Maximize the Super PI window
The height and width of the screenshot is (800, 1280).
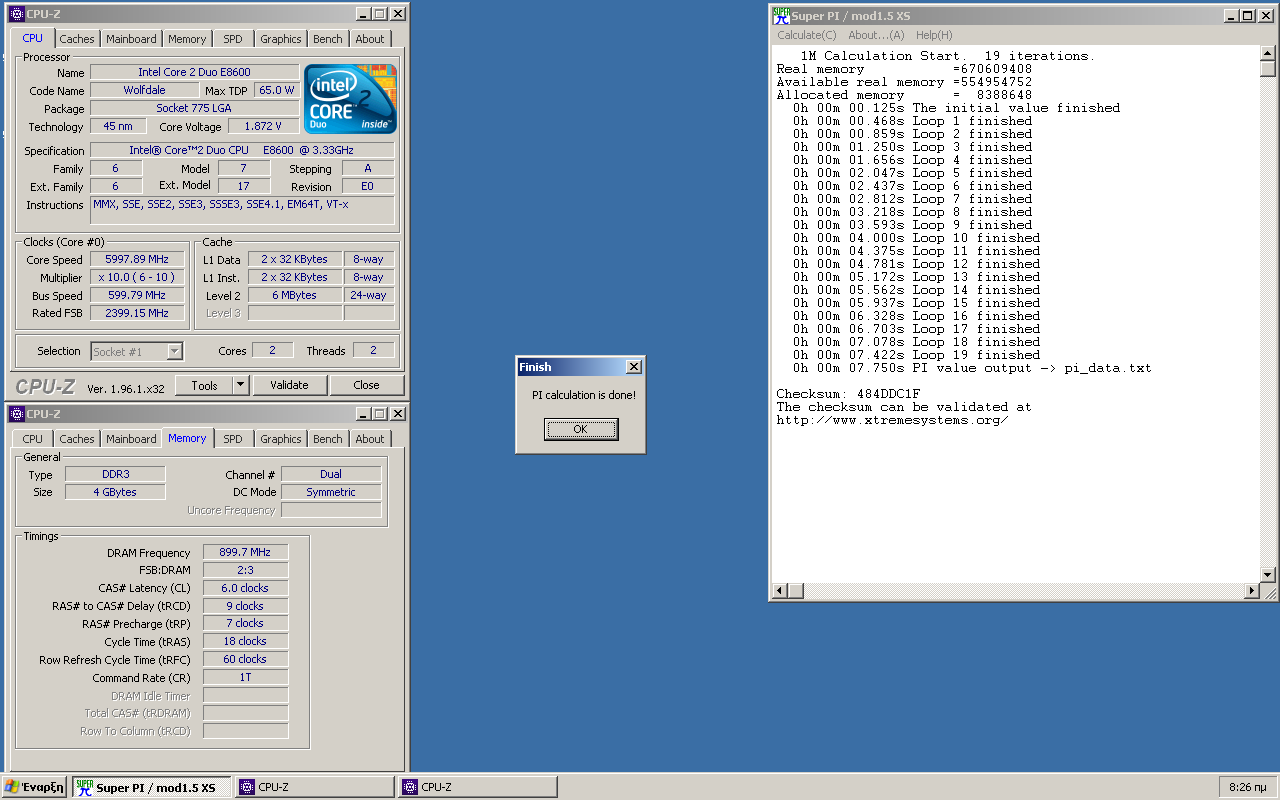1248,15
